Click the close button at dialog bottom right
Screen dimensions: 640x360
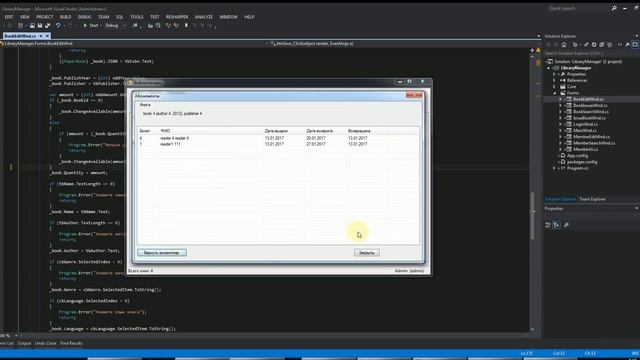coord(367,253)
